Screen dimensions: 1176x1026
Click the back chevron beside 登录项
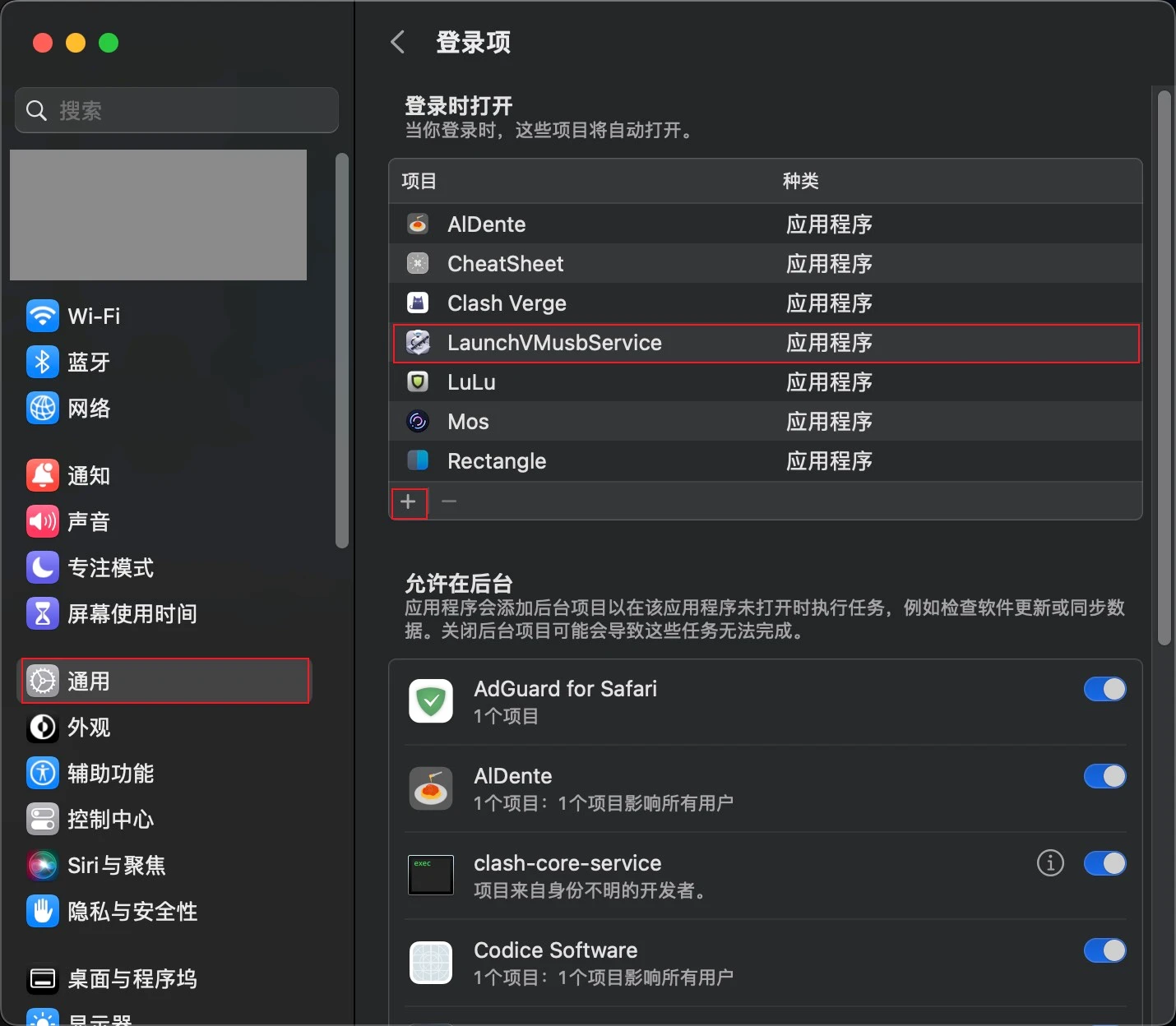tap(398, 42)
